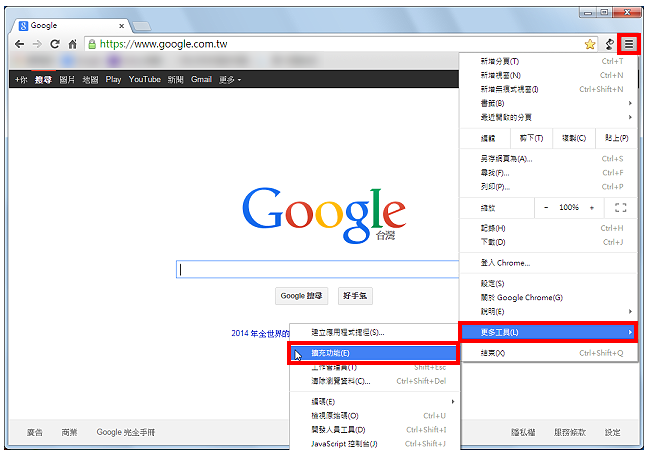Close the Chrome hamburger menu button
The image size is (654, 457).
coord(629,44)
